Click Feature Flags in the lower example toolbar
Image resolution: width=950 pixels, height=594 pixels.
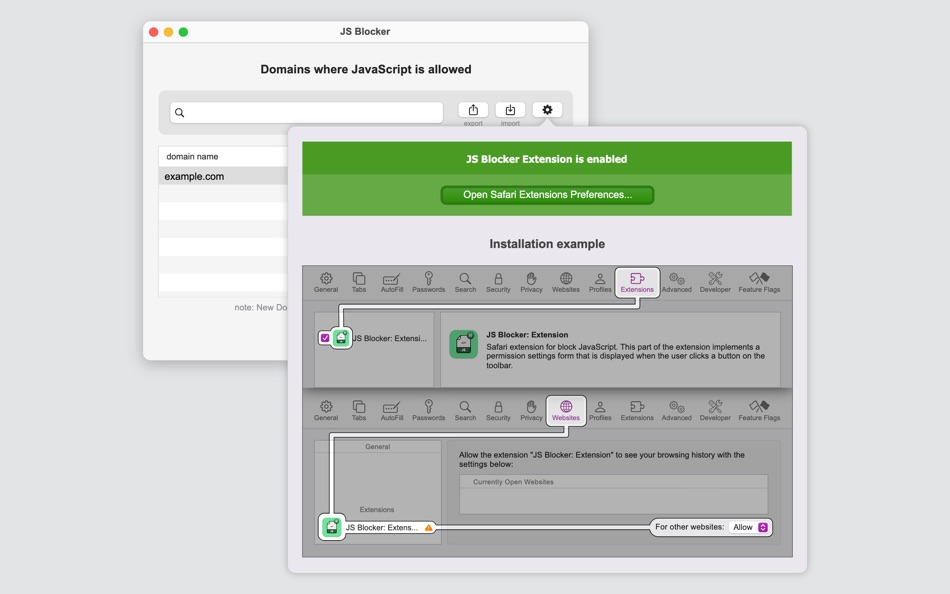click(759, 410)
